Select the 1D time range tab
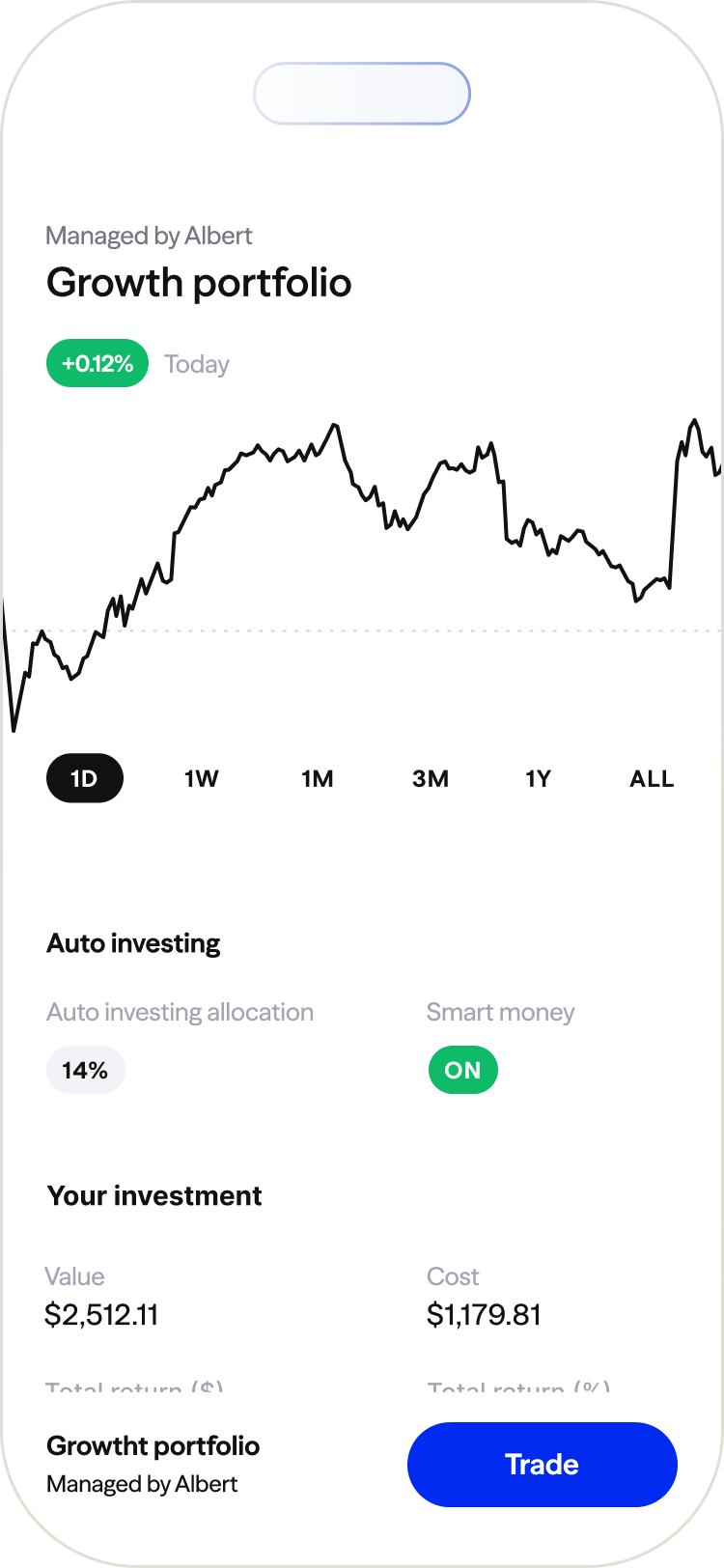 85,778
